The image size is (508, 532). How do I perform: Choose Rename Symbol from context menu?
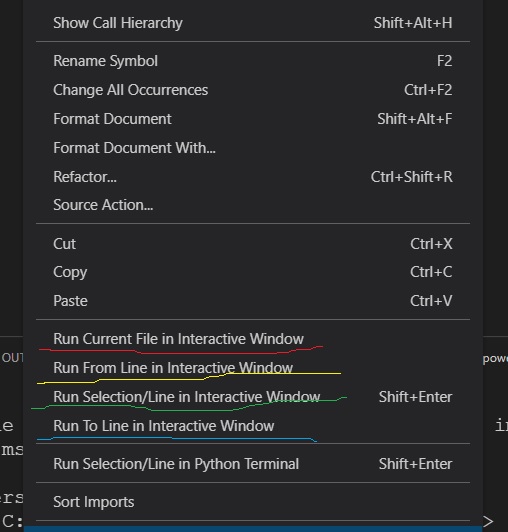(x=253, y=61)
